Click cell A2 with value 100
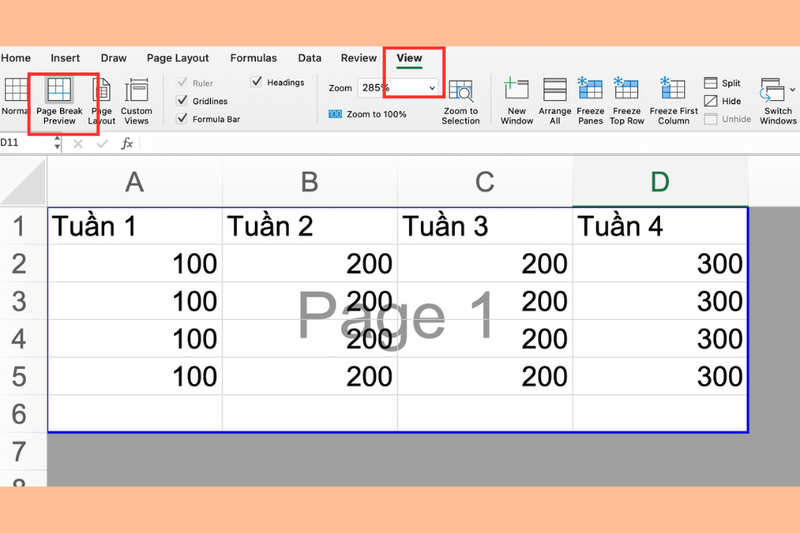 tap(135, 264)
